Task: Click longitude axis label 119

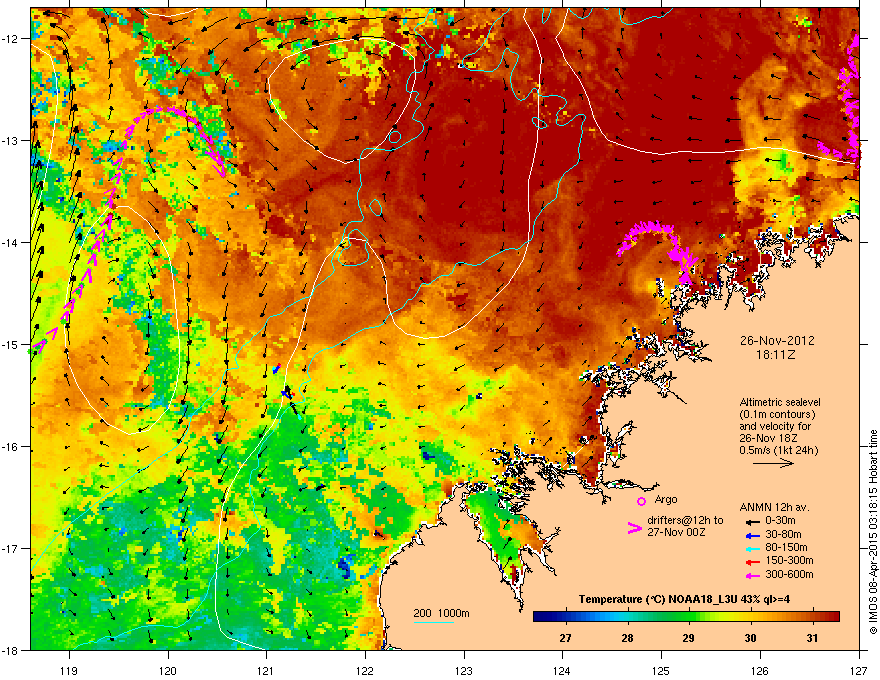Action: point(69,670)
